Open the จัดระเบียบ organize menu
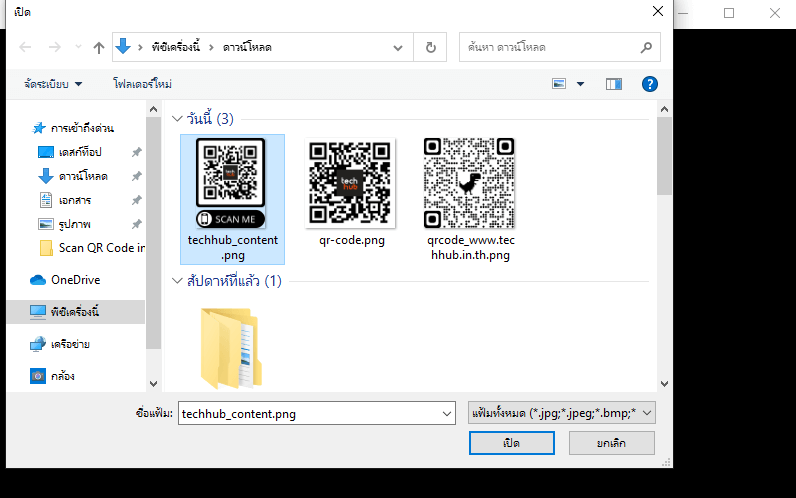Screen dimensions: 796x498 coord(53,84)
